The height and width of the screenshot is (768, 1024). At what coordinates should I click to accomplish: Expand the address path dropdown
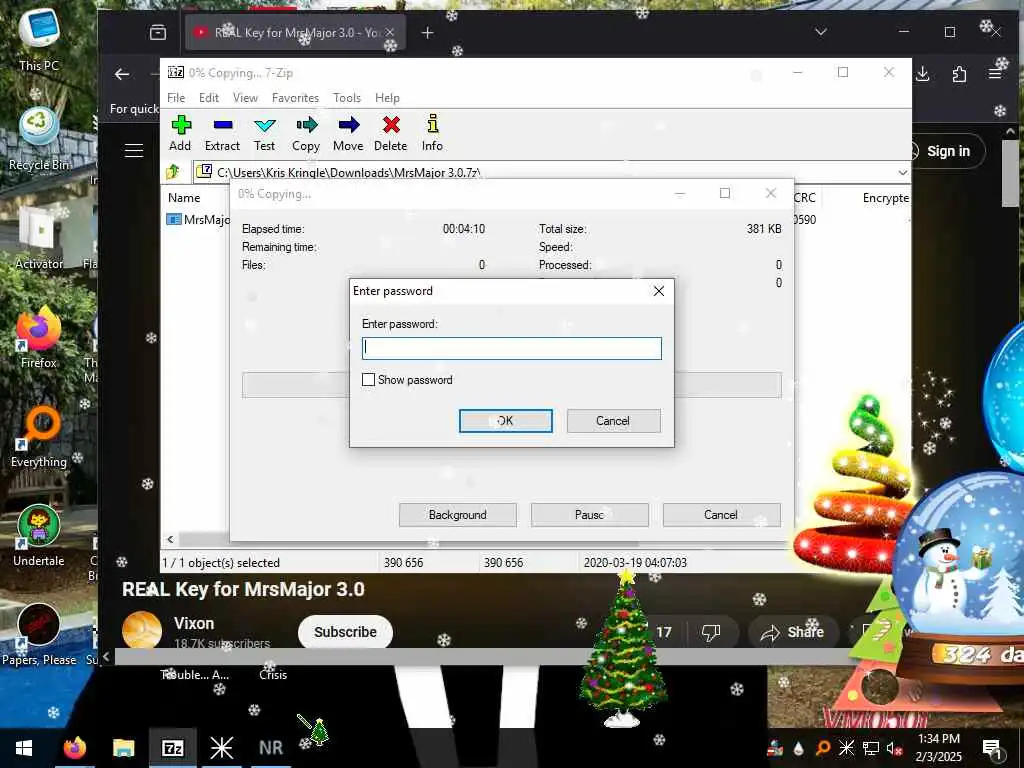point(902,172)
